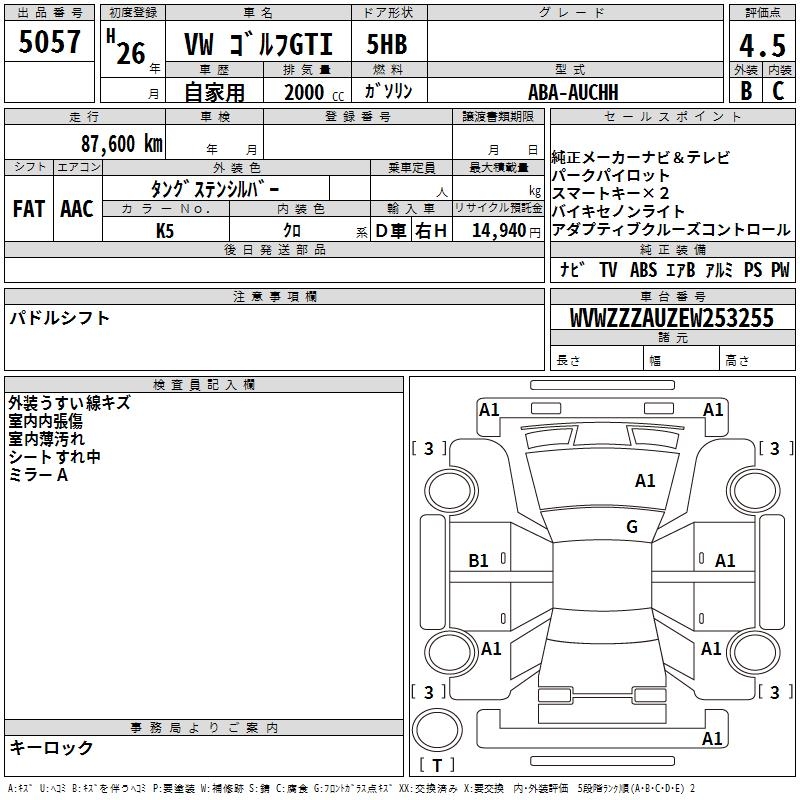
Task: Click the パドルシフト note text
Action: coord(60,318)
